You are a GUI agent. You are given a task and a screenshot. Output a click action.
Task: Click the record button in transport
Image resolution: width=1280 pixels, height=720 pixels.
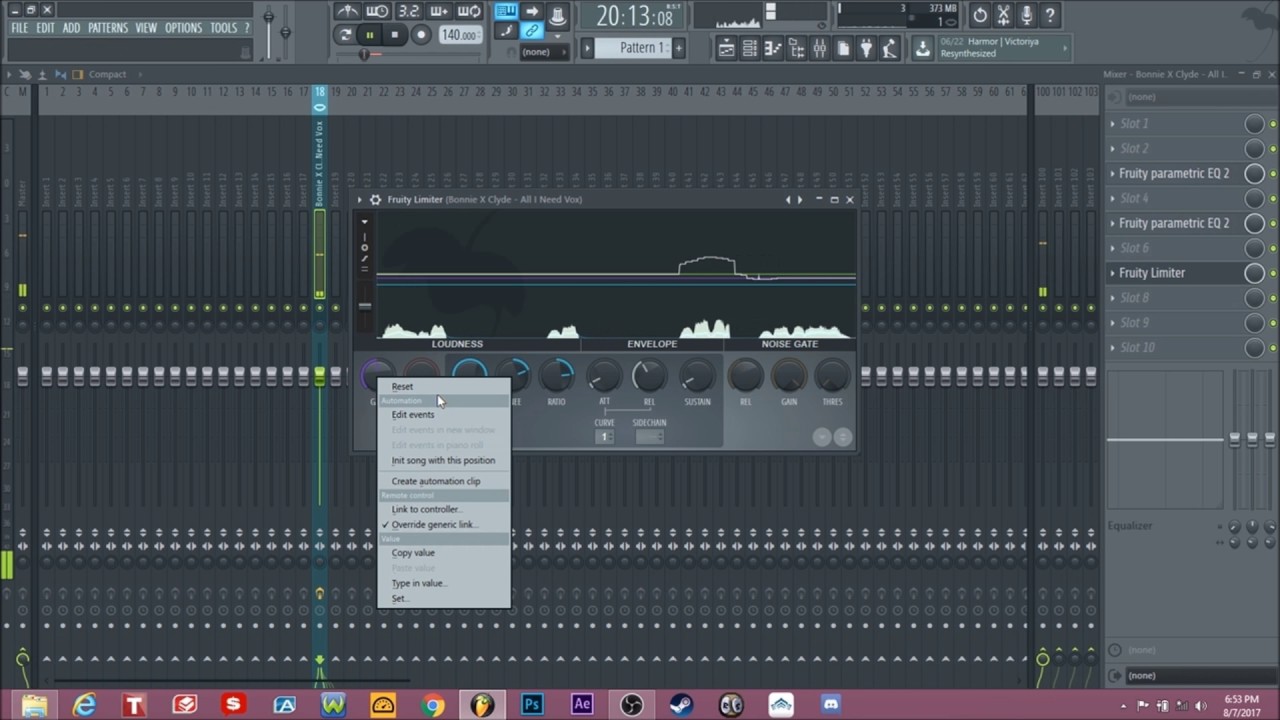coord(421,35)
